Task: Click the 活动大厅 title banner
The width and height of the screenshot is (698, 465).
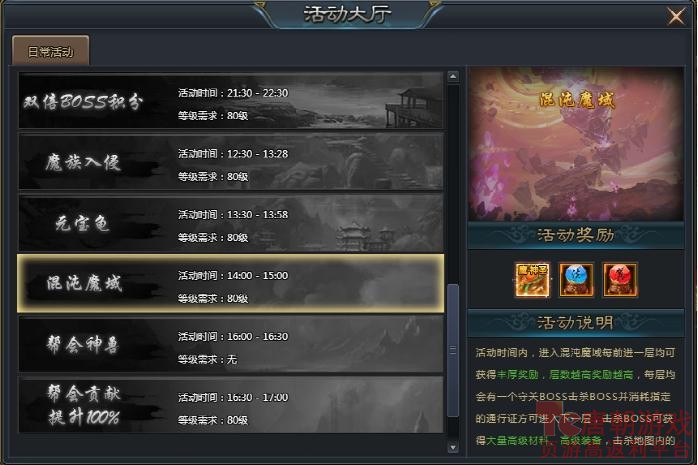Action: click(x=347, y=14)
